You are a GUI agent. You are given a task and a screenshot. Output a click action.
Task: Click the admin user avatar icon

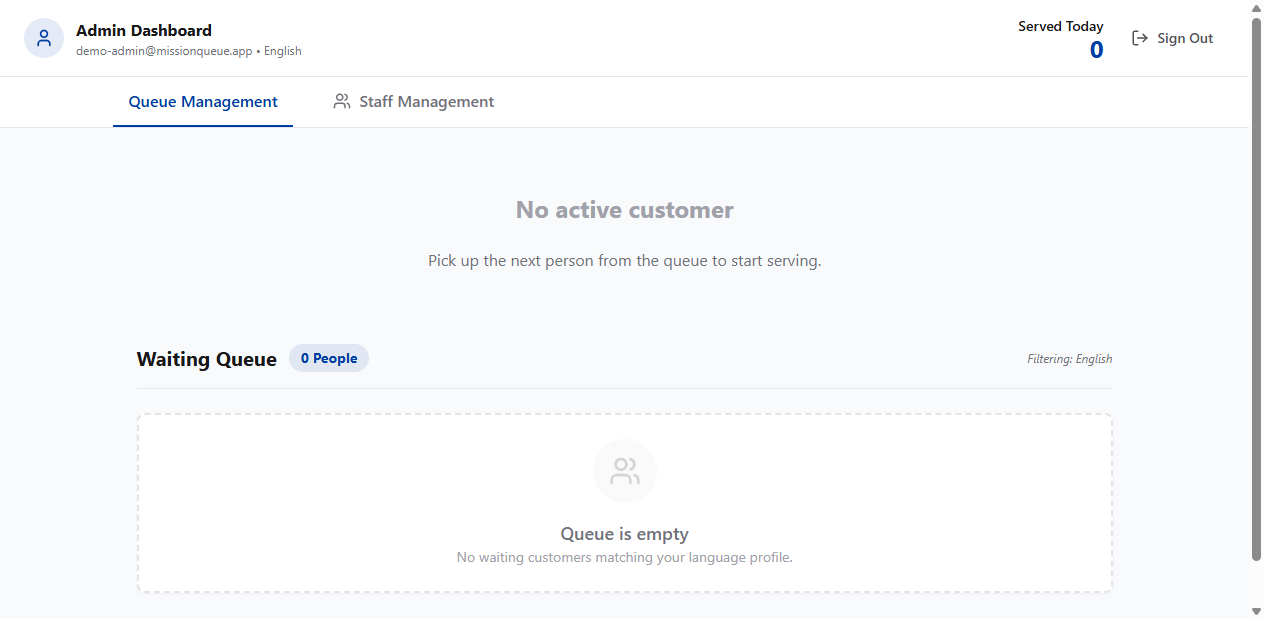tap(44, 38)
